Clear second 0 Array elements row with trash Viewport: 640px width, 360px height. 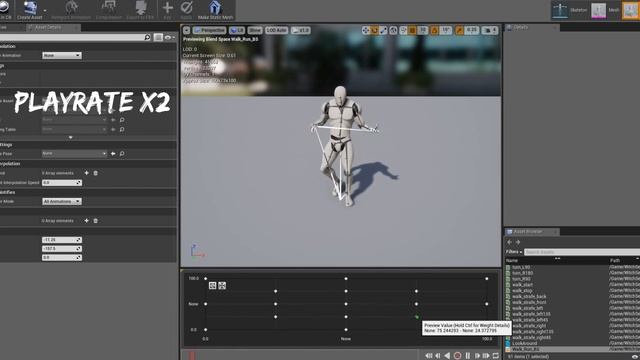(x=96, y=220)
